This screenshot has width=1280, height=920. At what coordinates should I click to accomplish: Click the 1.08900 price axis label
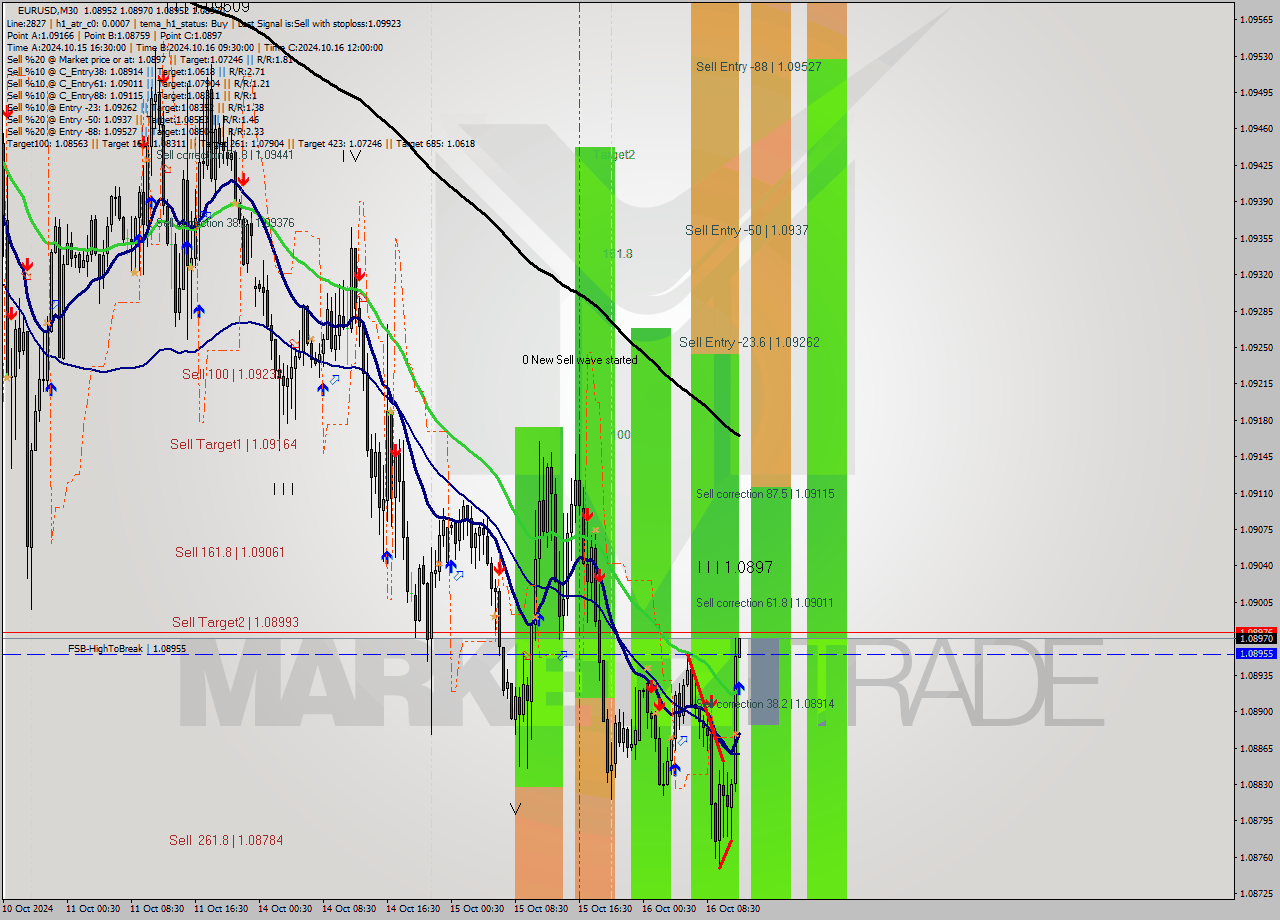click(x=1256, y=711)
